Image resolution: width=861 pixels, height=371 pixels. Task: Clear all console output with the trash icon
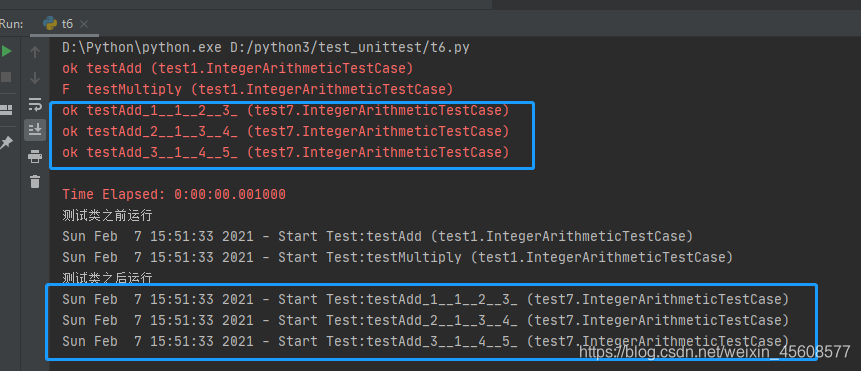[35, 182]
